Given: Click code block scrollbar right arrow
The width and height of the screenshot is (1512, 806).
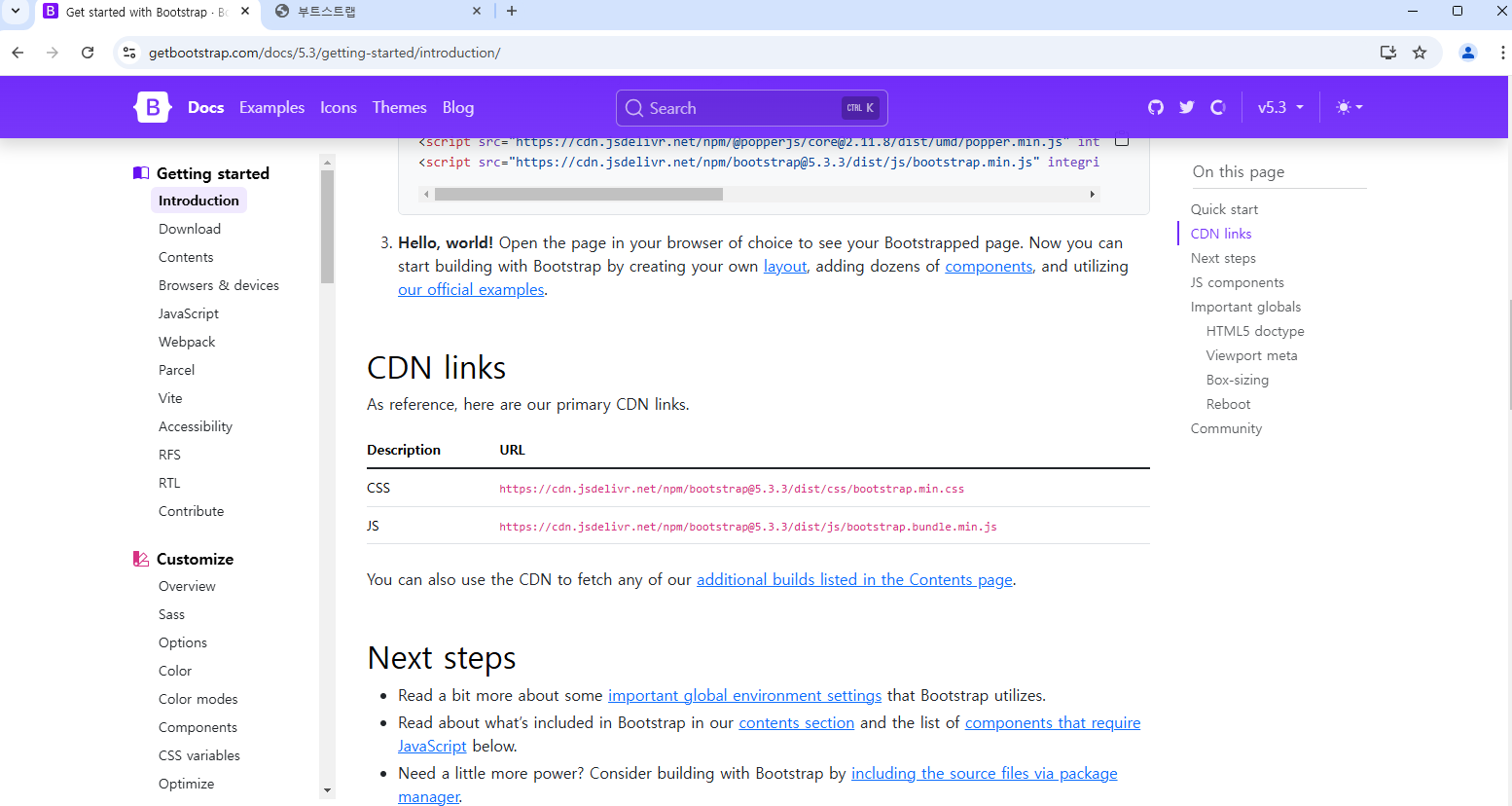Looking at the screenshot, I should click(x=1092, y=195).
